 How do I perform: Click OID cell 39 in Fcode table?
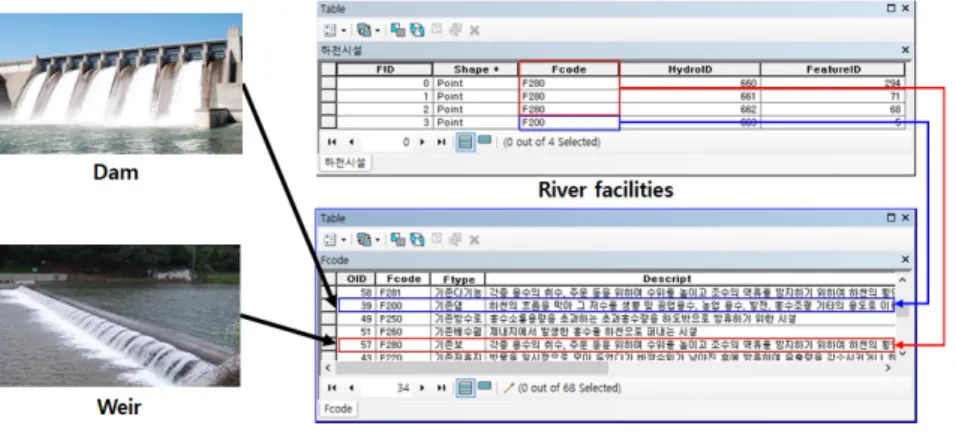356,305
